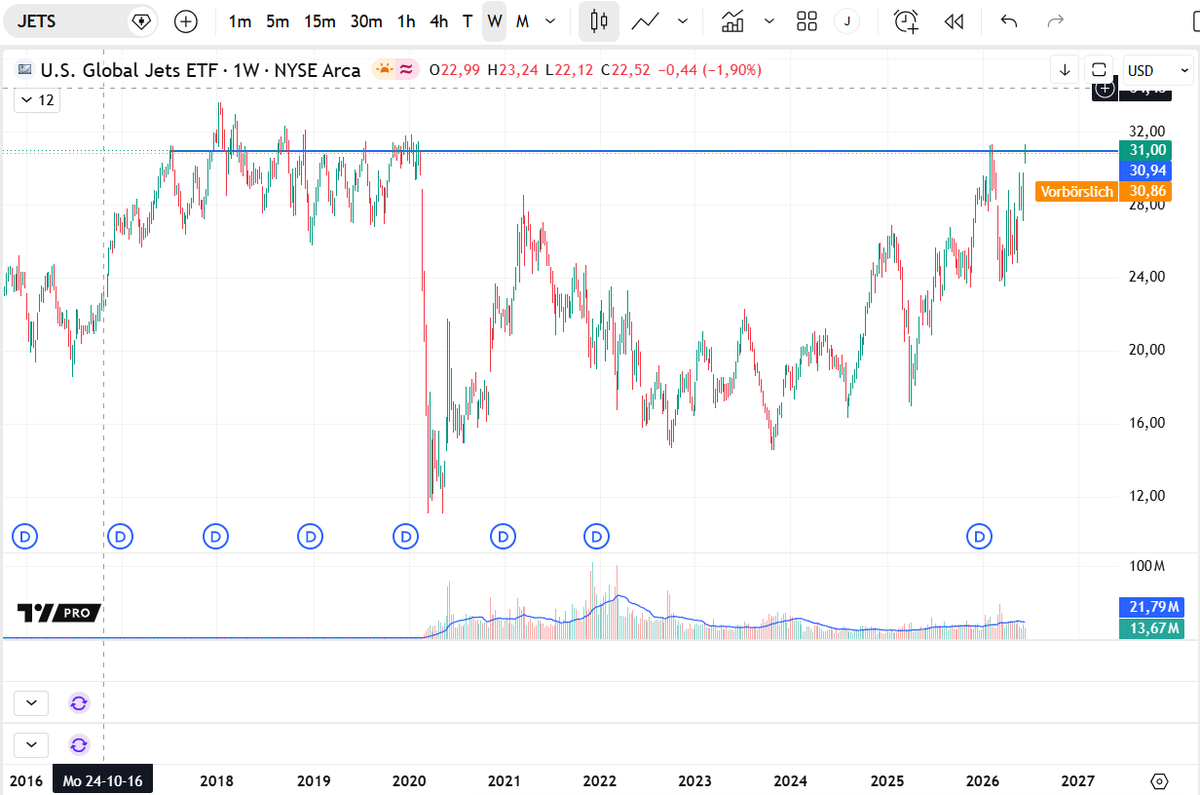Viewport: 1200px width, 795px height.
Task: Click the dividend D marker near 2017
Action: click(x=120, y=537)
